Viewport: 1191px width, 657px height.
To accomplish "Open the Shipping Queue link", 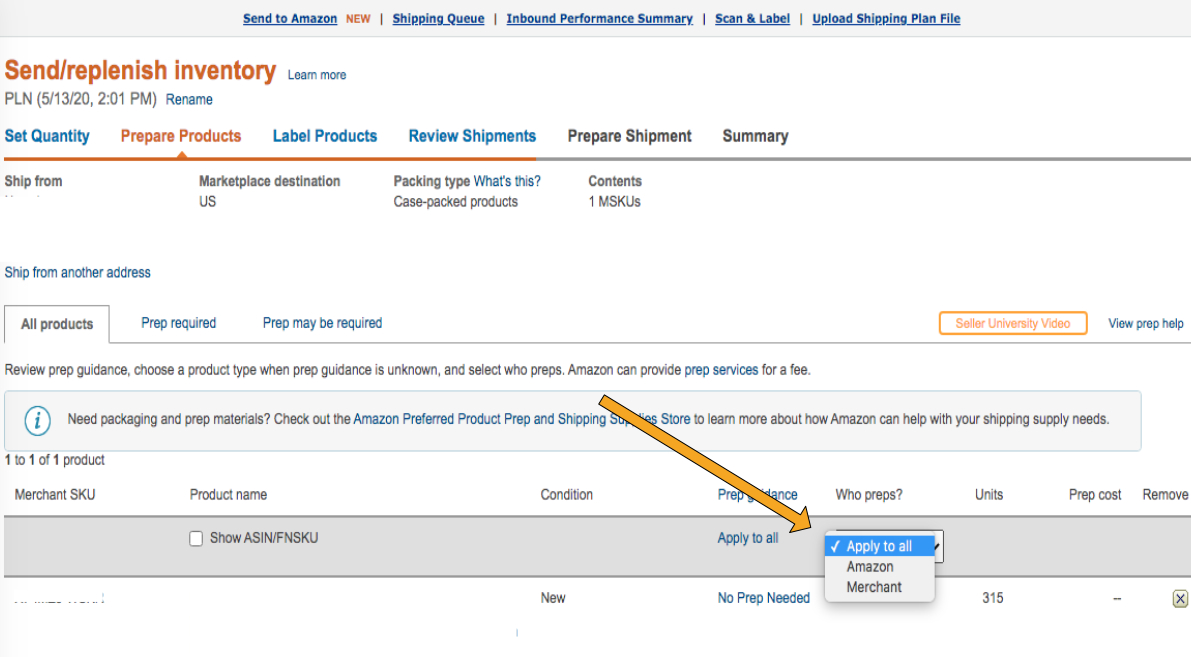I will 438,18.
